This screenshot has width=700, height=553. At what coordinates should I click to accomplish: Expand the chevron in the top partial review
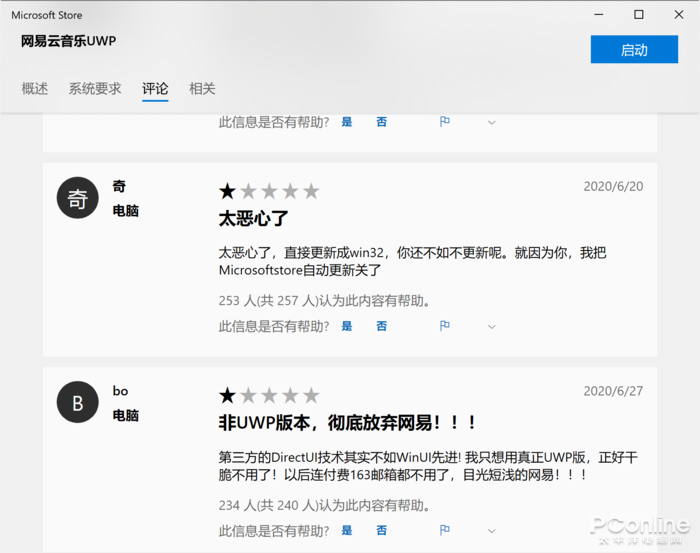(x=492, y=122)
